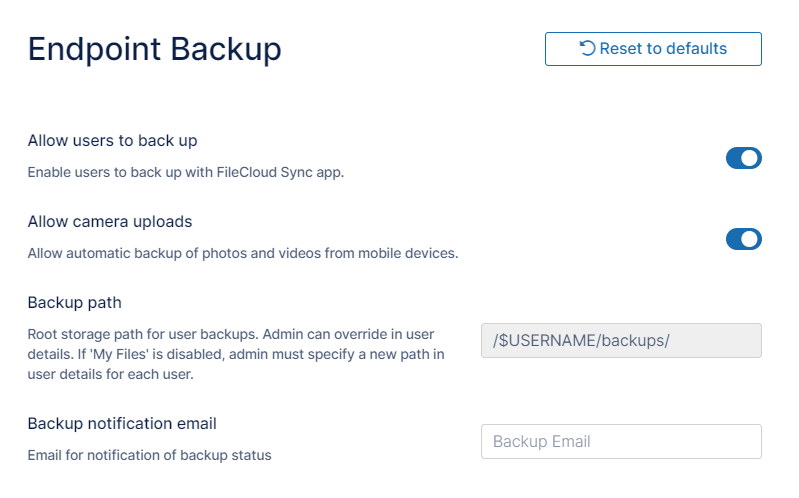Screen dimensions: 799x498
Task: Disable the Allow users to back up toggle
Action: 743,158
